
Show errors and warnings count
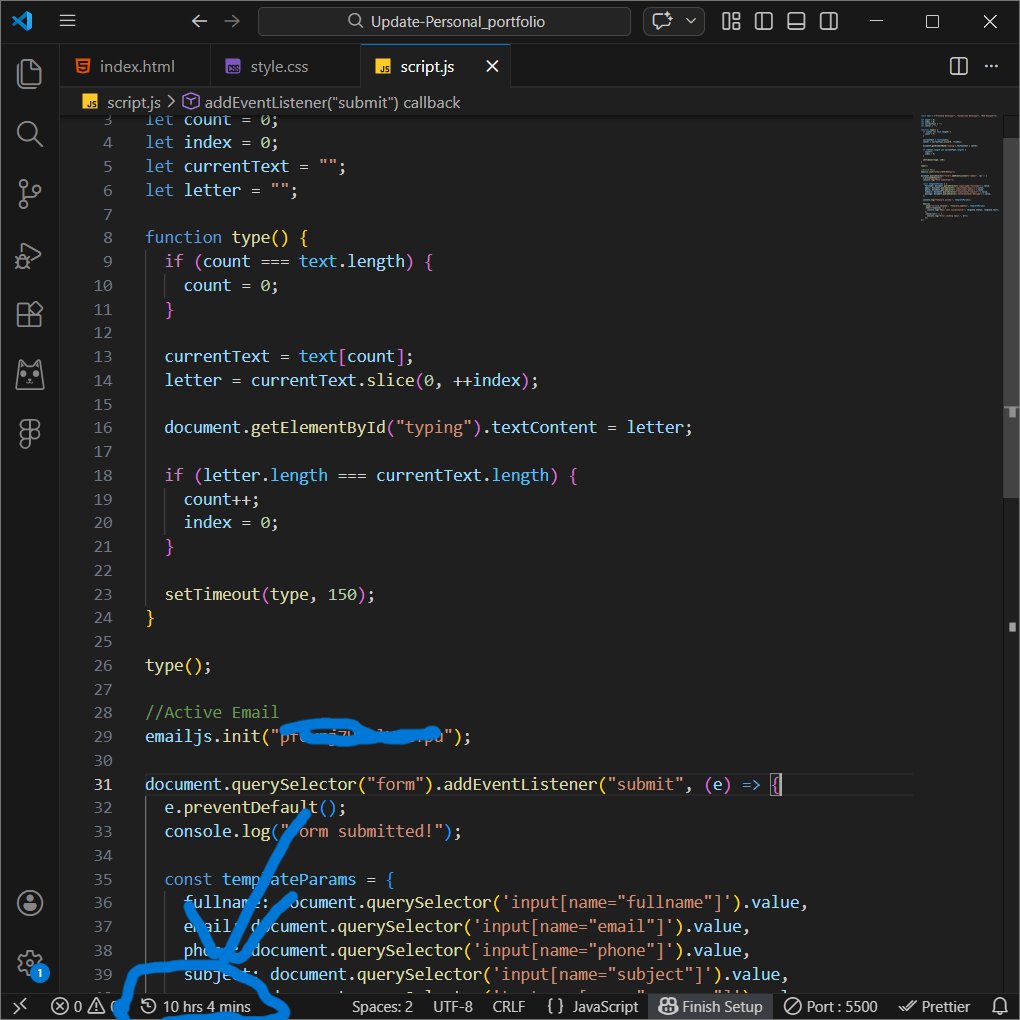[85, 1006]
